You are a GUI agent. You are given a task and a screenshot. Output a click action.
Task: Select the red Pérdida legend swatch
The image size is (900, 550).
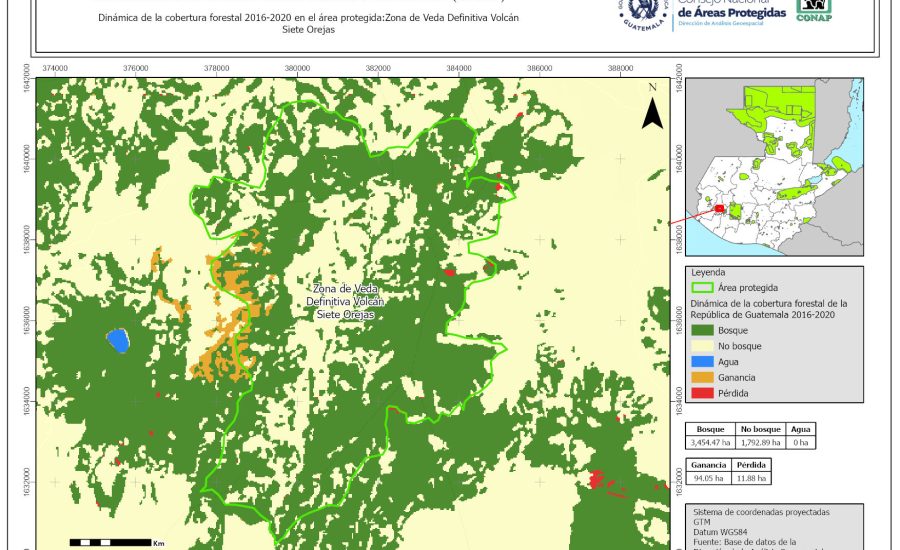click(705, 394)
